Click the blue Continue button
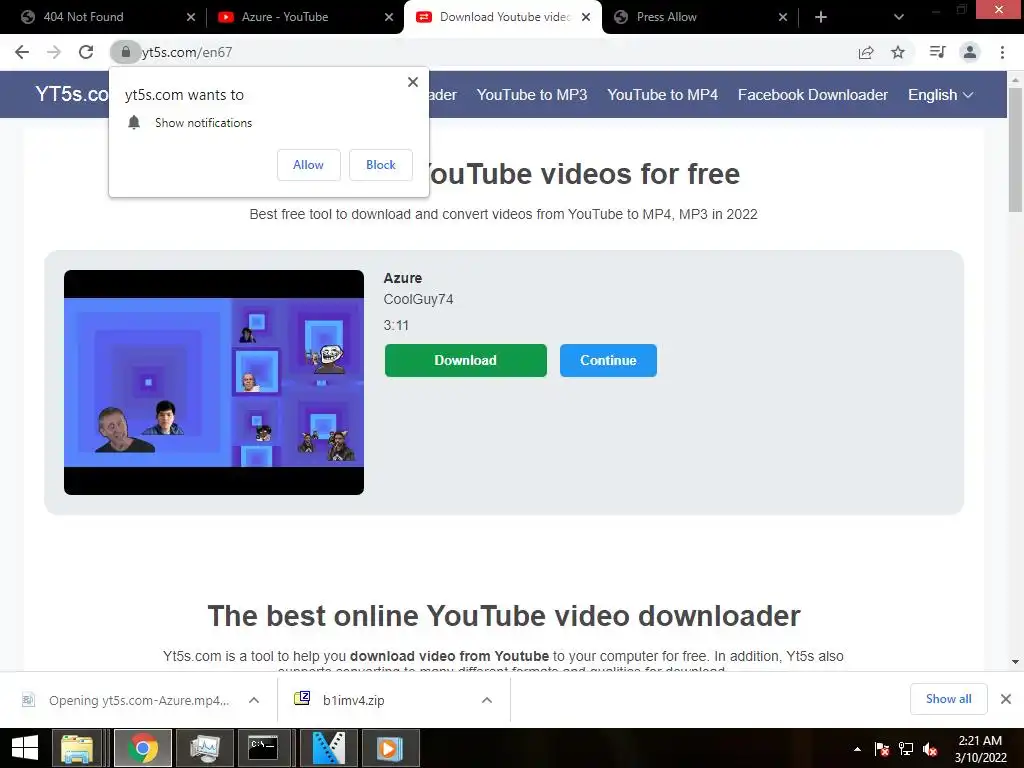Screen dimensions: 1024x768 (x=608, y=360)
